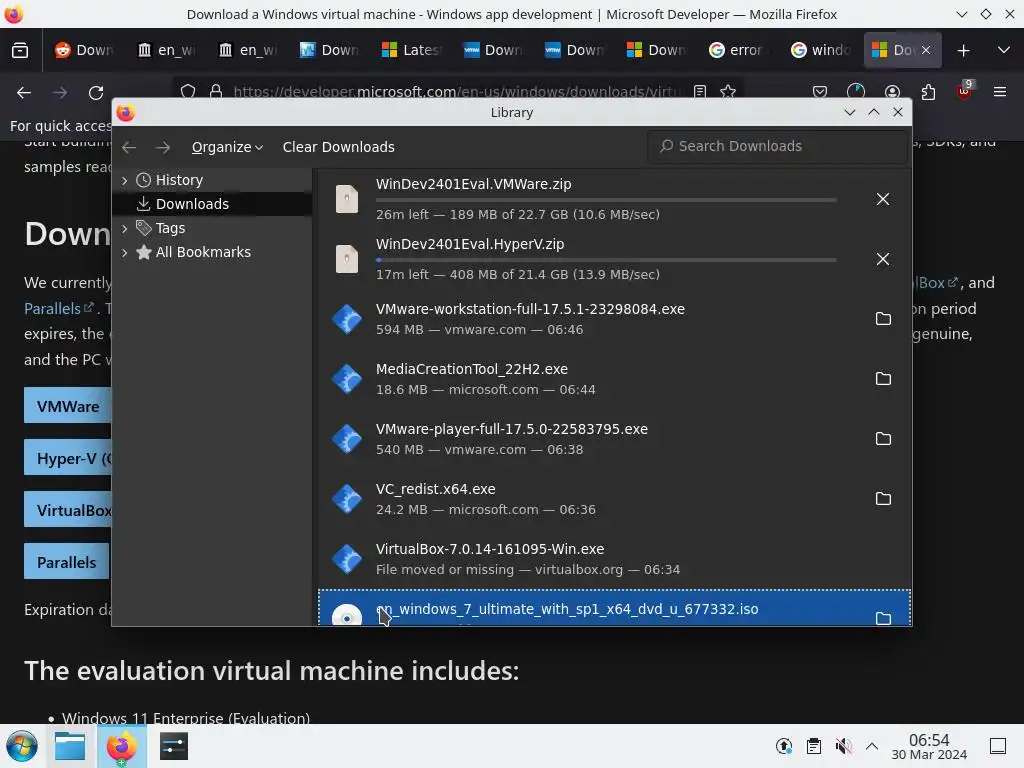Open the settings app in taskbar
The width and height of the screenshot is (1024, 768).
point(174,746)
